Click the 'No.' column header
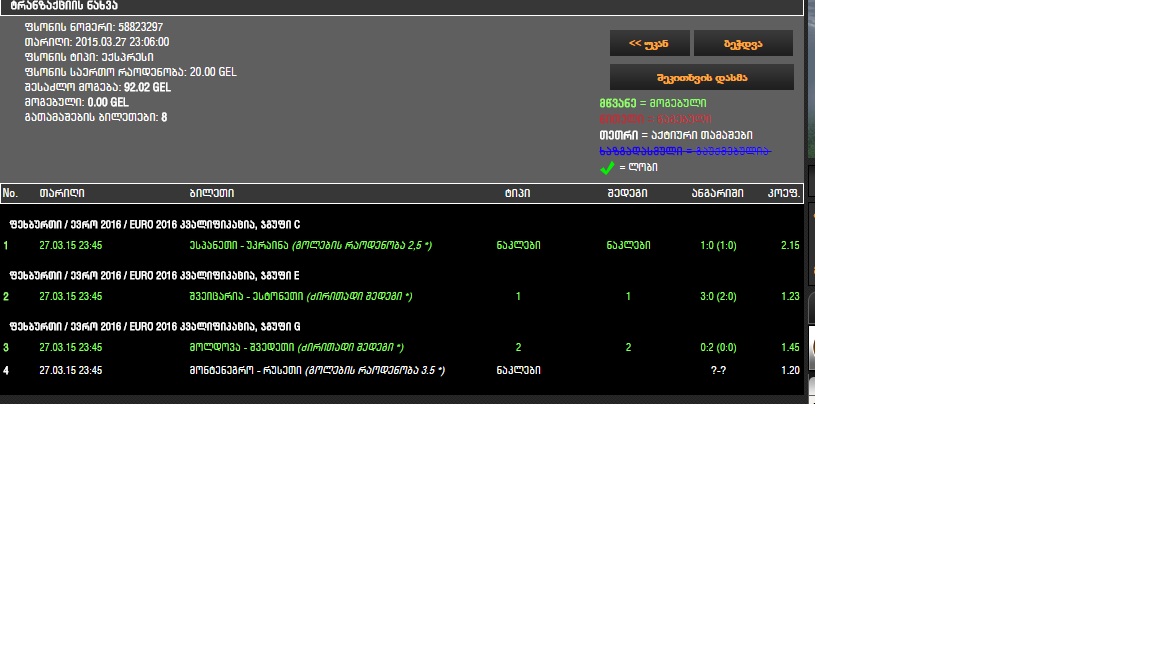The image size is (1152, 648). (10, 193)
